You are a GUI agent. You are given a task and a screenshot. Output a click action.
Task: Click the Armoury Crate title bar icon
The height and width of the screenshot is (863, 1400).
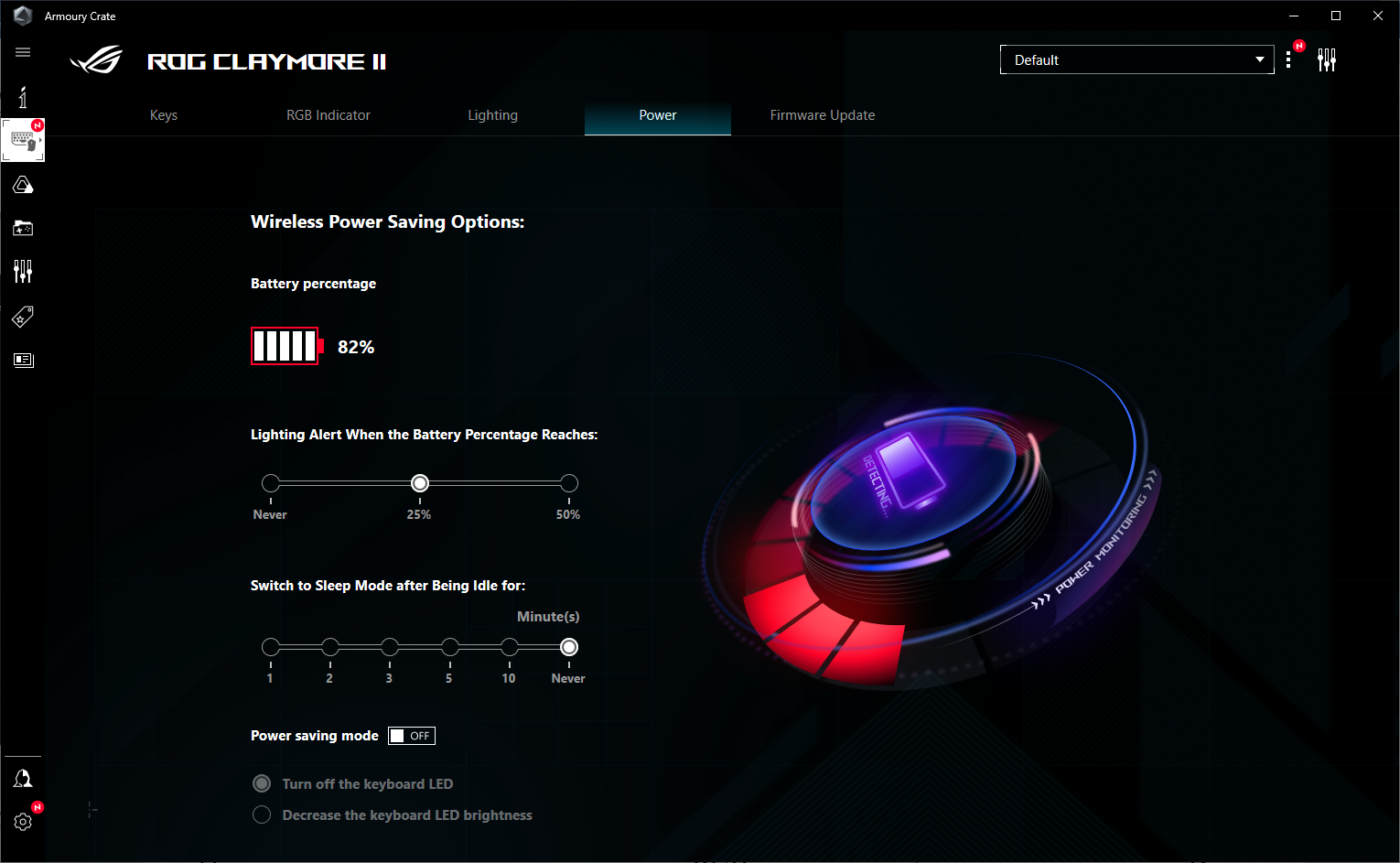point(23,16)
